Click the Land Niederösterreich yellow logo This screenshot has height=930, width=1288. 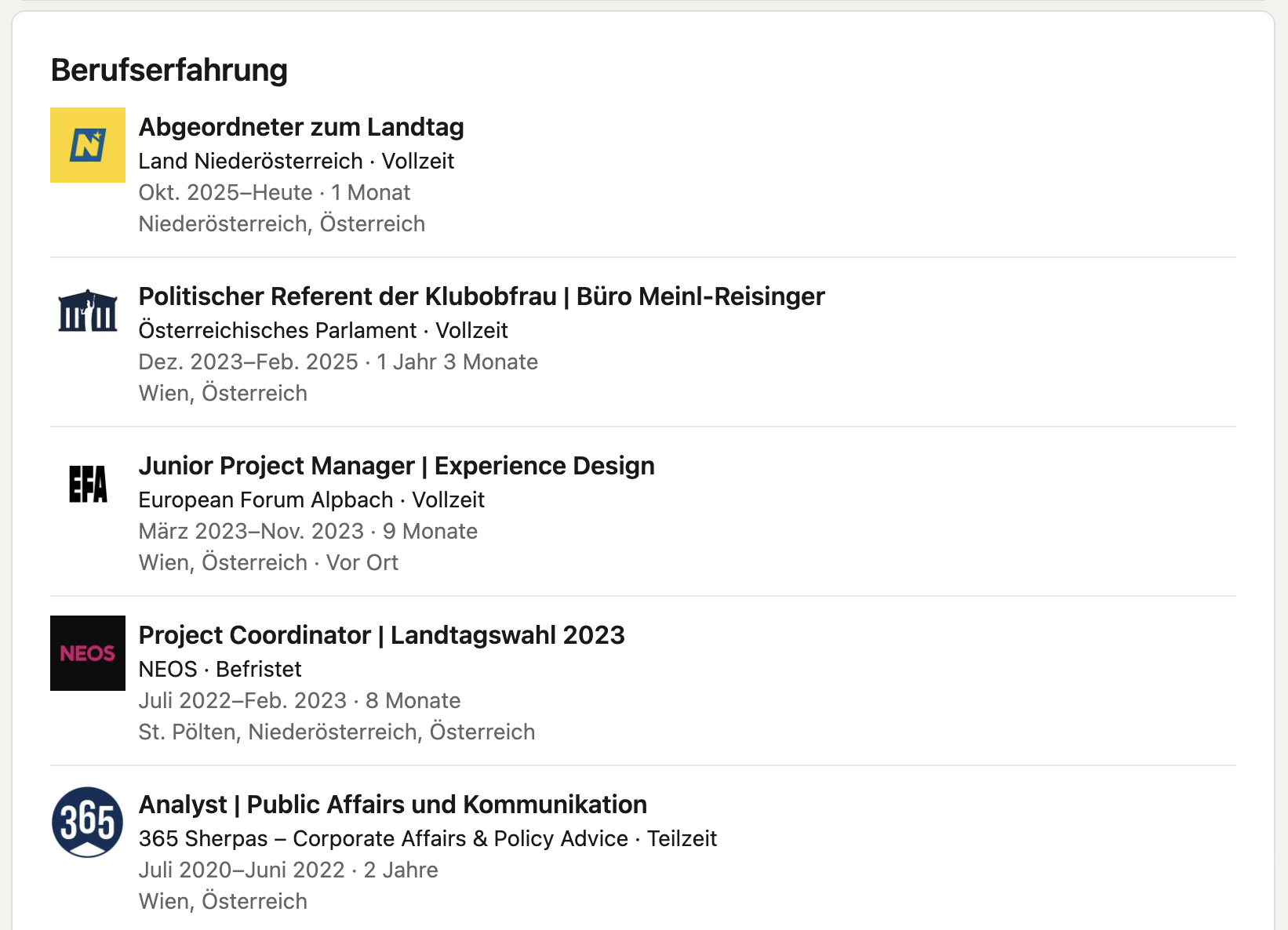(88, 145)
